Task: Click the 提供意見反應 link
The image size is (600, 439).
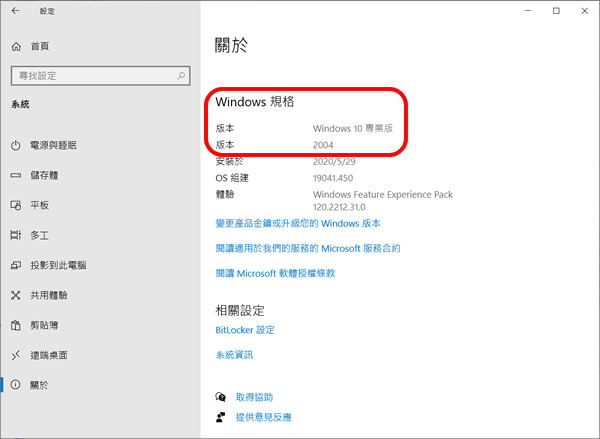Action: [x=264, y=417]
